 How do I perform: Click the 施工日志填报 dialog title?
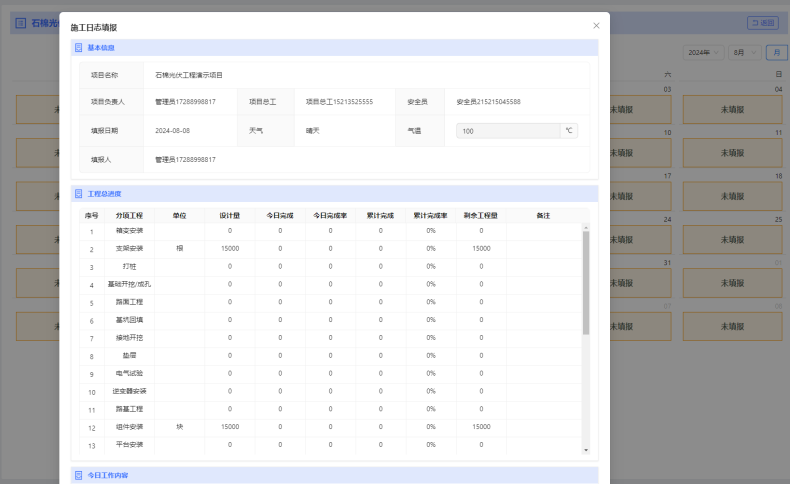(x=94, y=28)
